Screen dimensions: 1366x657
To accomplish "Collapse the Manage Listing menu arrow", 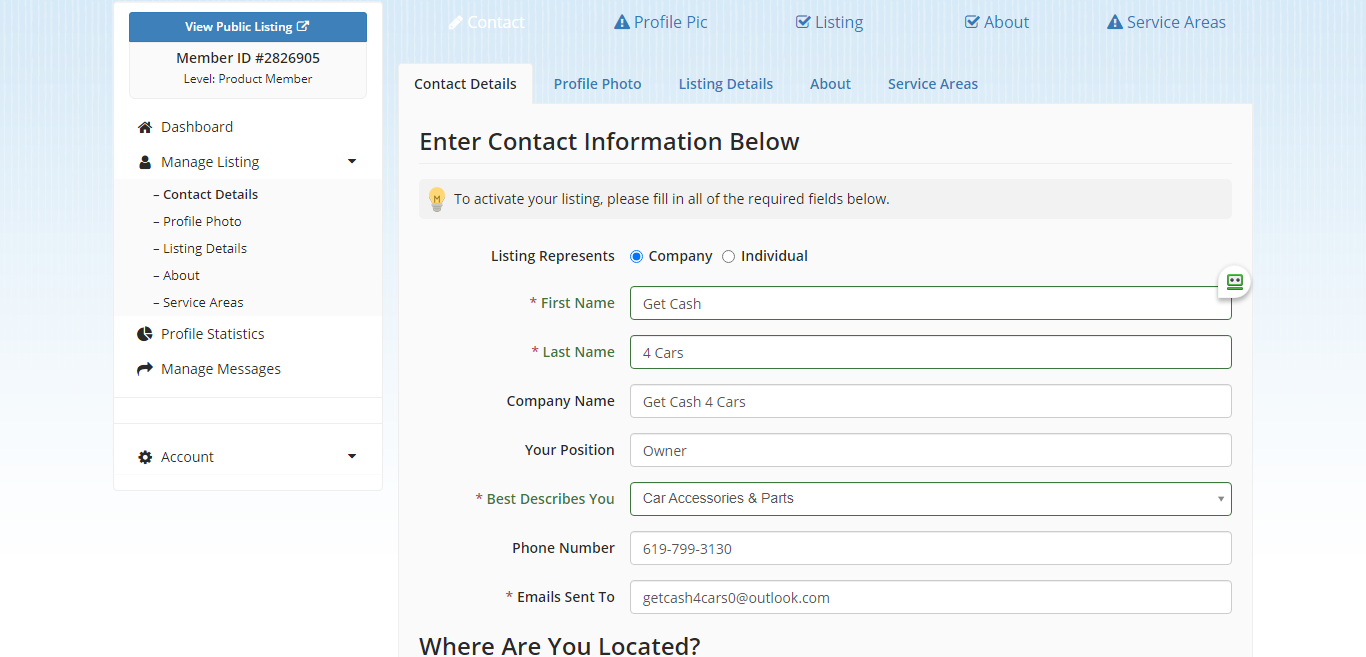I will click(352, 162).
